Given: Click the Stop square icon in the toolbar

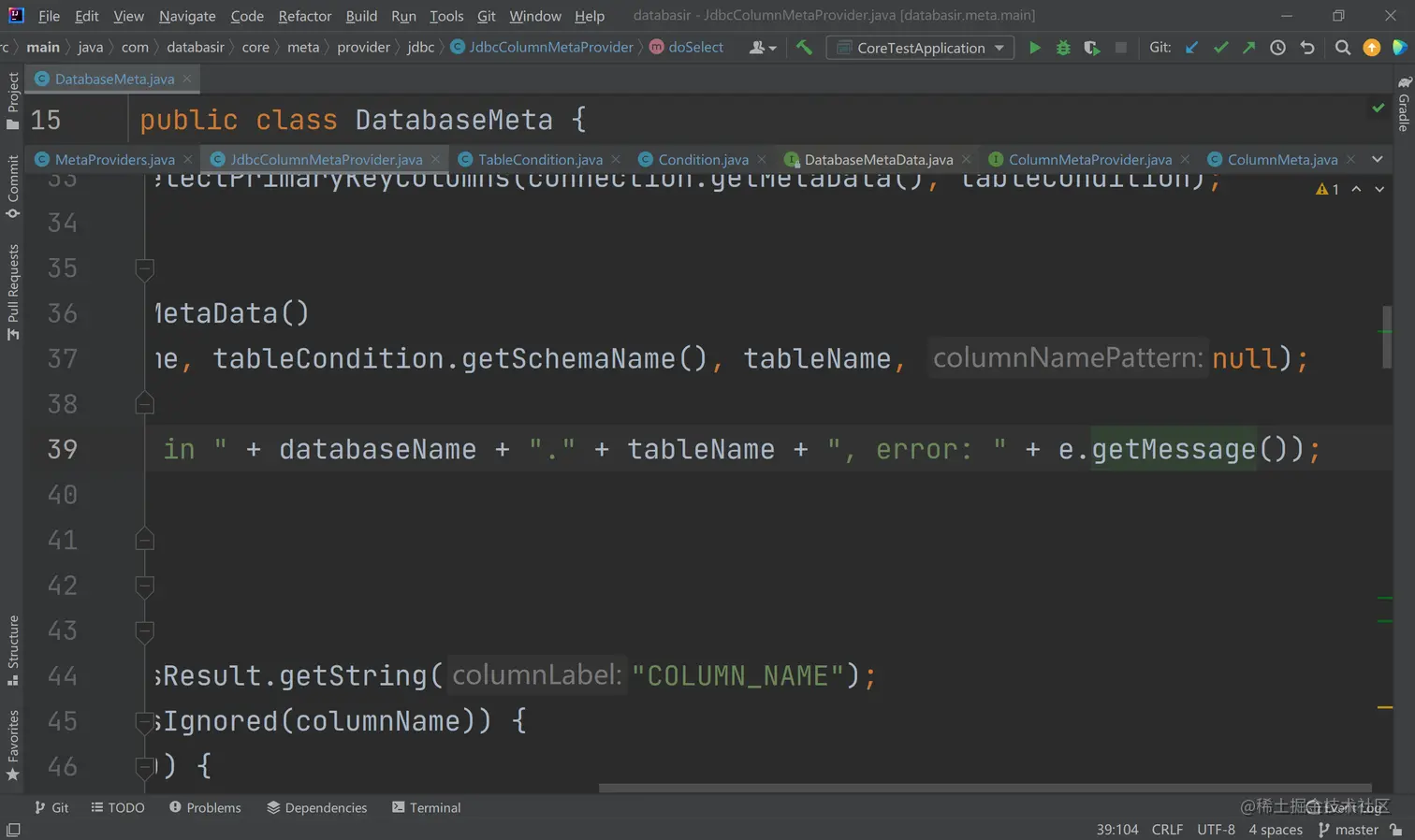Looking at the screenshot, I should point(1121,48).
